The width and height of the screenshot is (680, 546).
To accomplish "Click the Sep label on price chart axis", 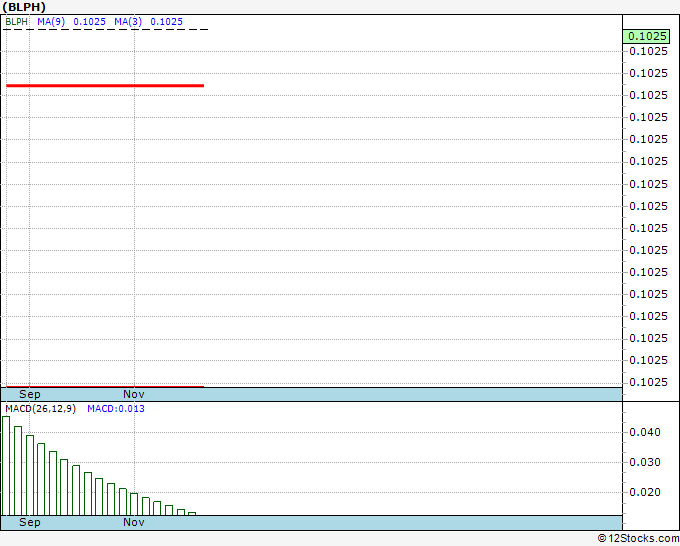I will coord(29,394).
